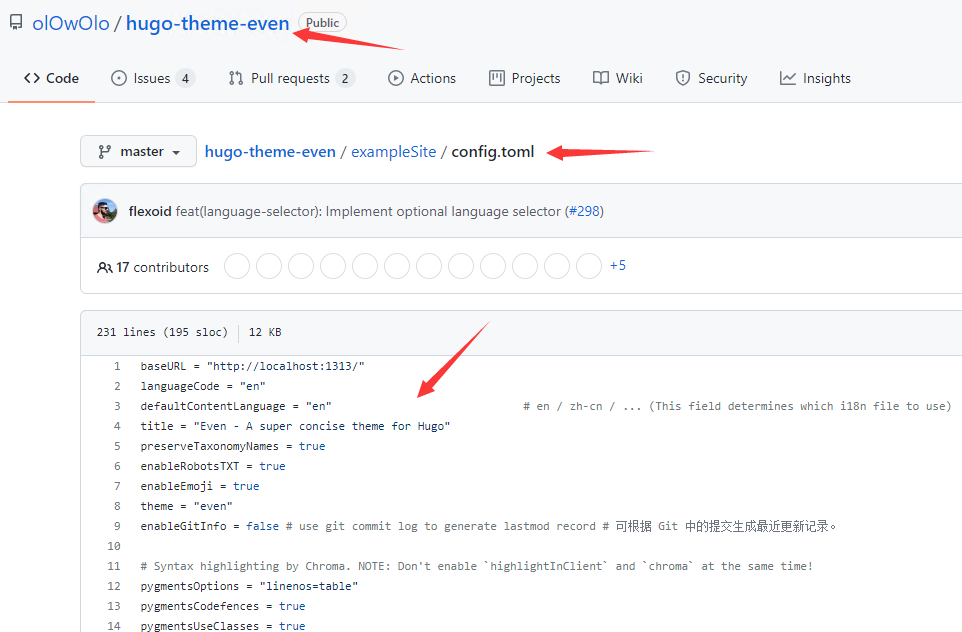Open exampleSite breadcrumb folder link
The width and height of the screenshot is (962, 632).
coord(393,152)
